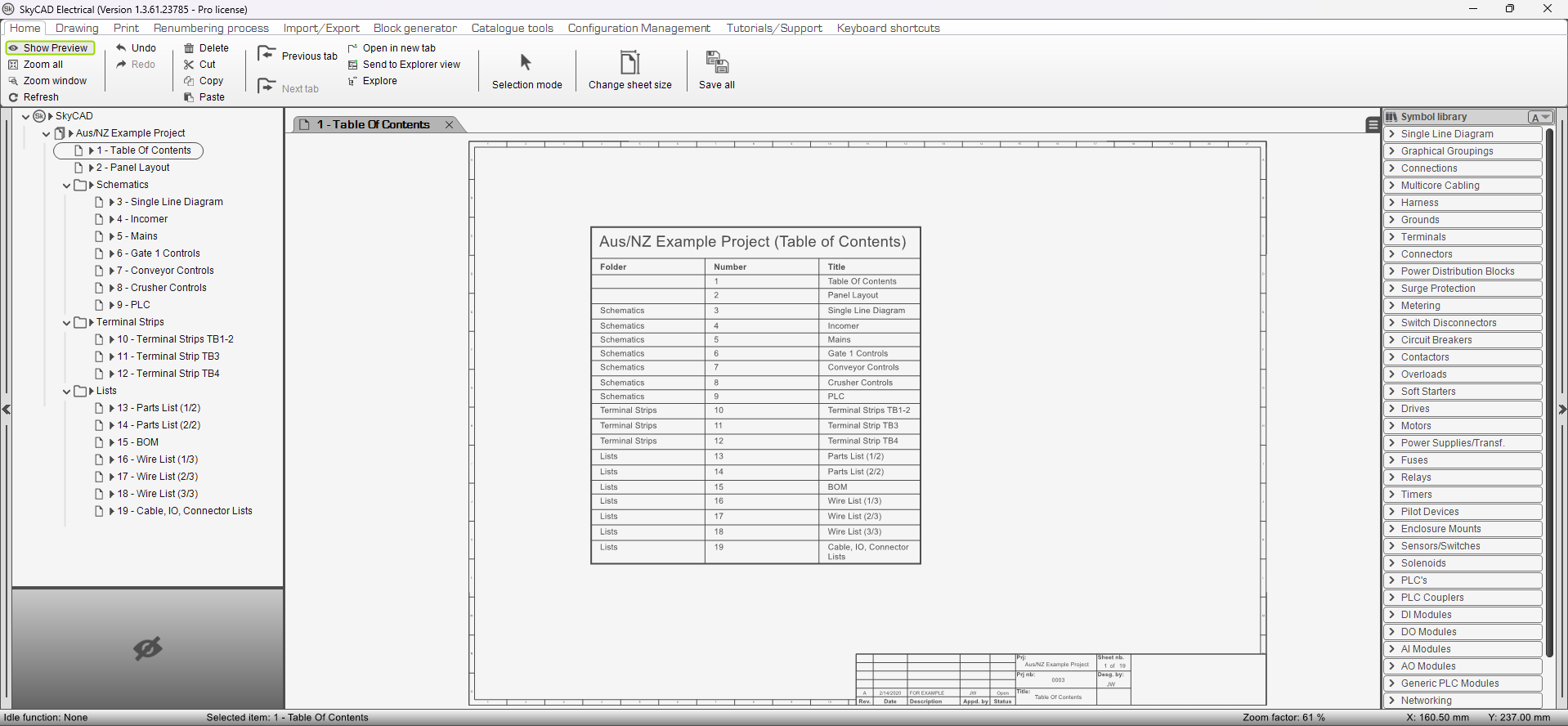Toggle Show Preview on or off
1568x726 pixels.
(50, 48)
